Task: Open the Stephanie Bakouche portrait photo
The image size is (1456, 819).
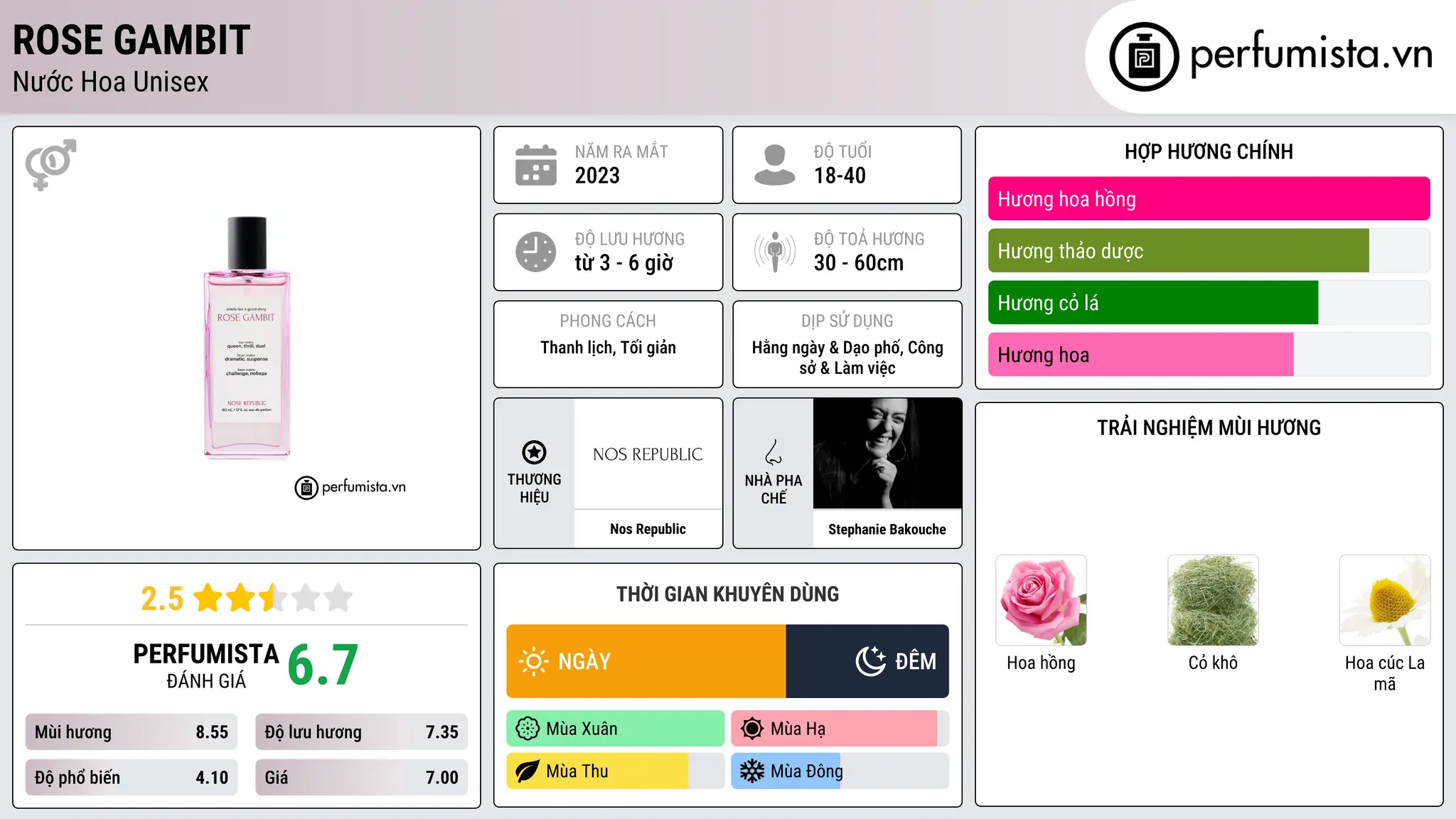Action: tap(887, 454)
